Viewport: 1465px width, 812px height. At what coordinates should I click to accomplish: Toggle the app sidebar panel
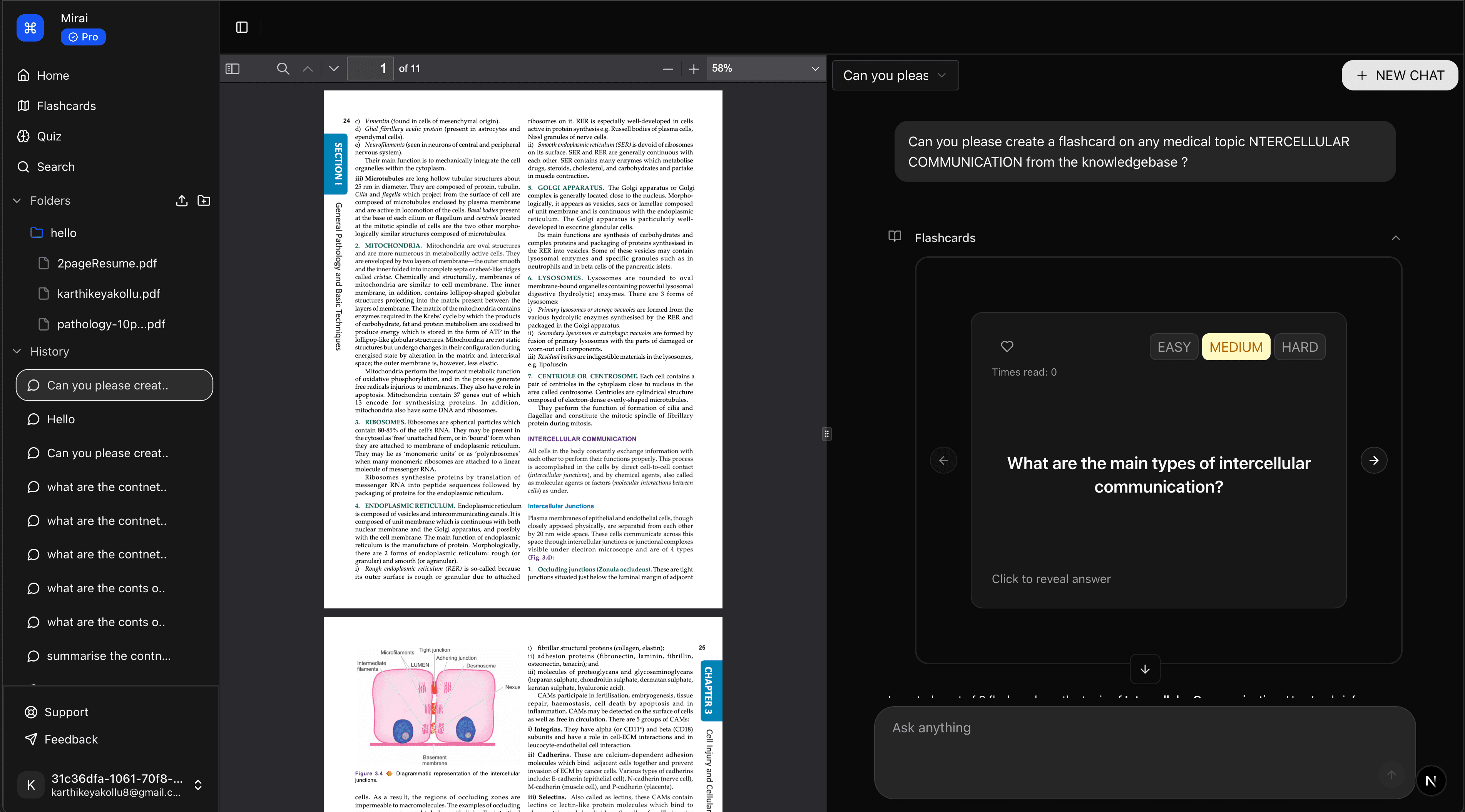tap(242, 27)
